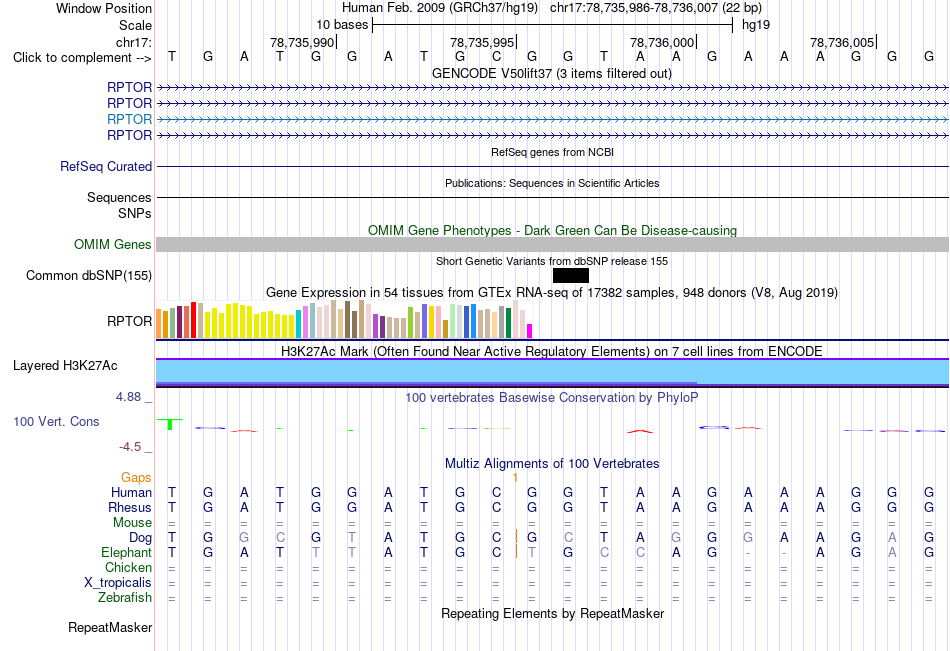Click the chr17:78,735,986-78,736,007 position text
Viewport: 950px width, 651px height.
(656, 8)
